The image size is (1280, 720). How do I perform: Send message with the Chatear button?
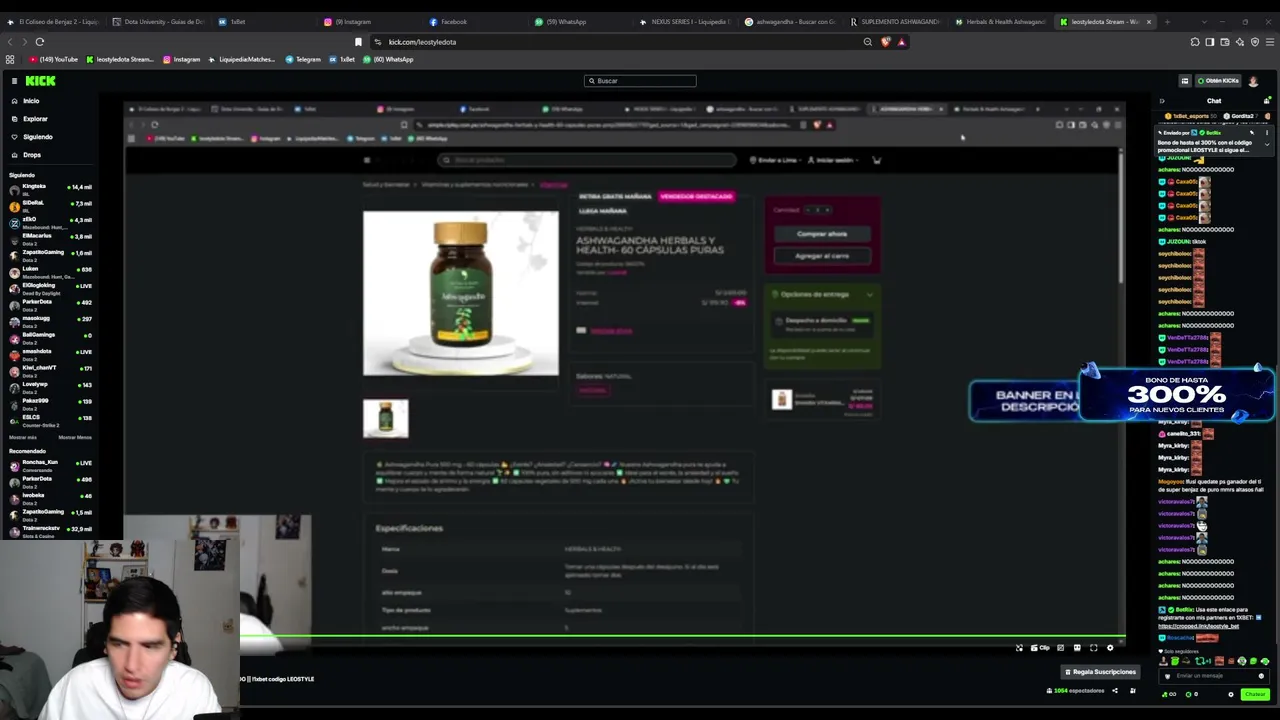tap(1254, 694)
